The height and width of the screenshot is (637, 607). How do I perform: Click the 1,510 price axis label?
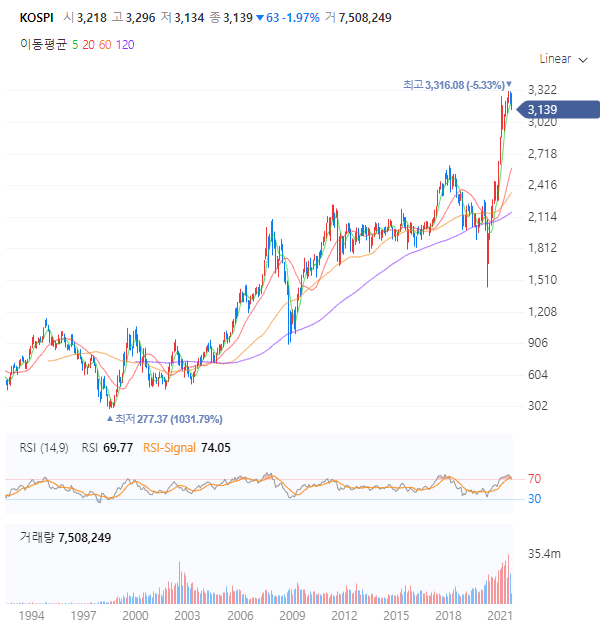pos(542,280)
